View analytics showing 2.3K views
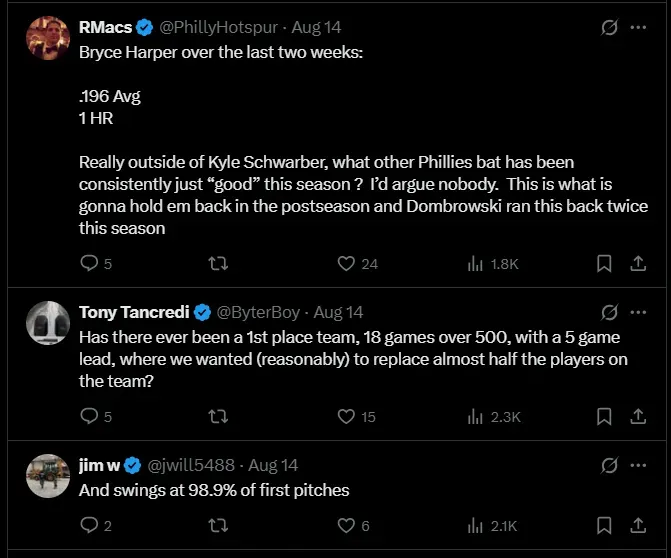 [x=492, y=416]
